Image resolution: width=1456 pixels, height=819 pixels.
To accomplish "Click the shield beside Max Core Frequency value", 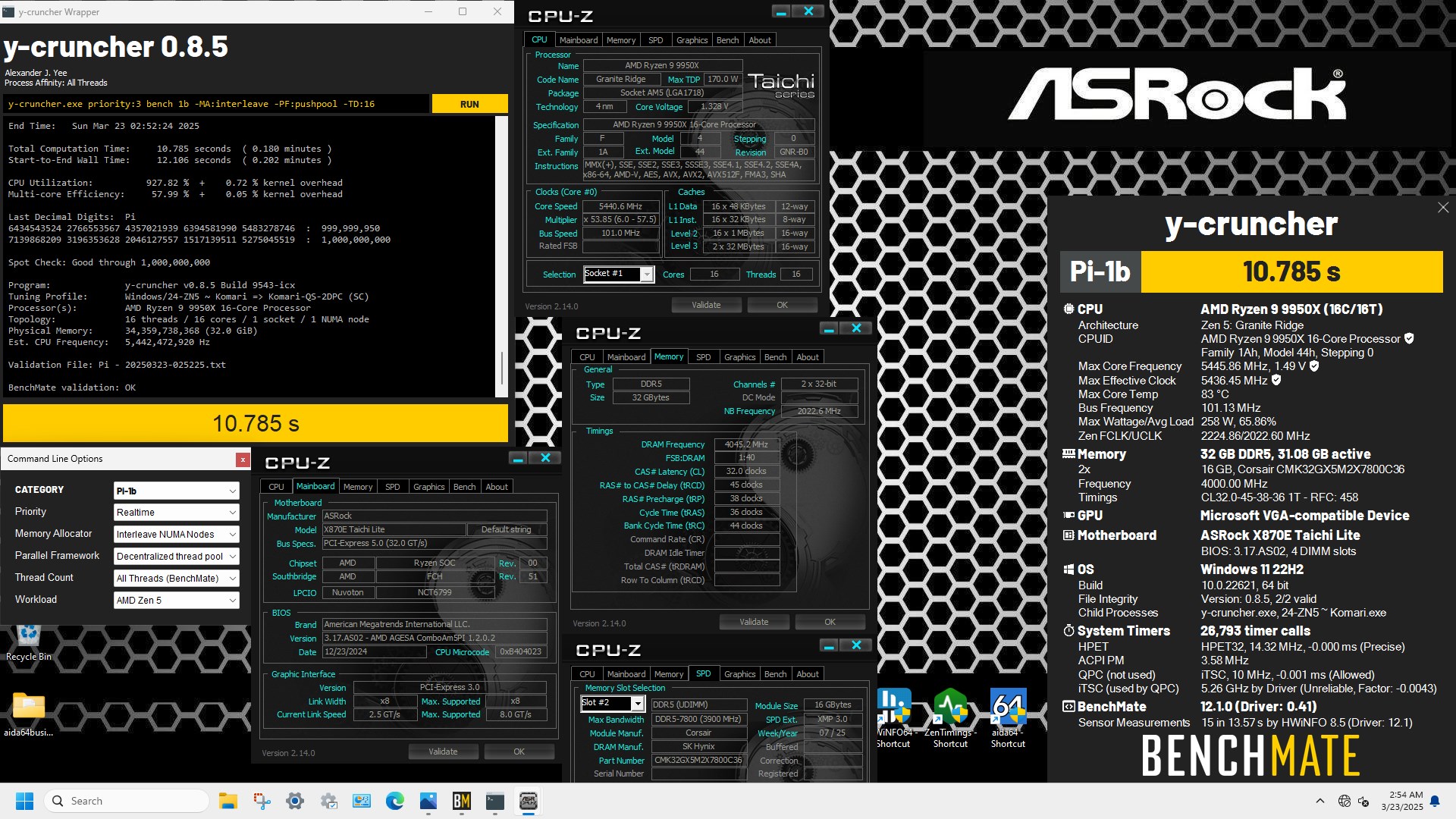I will click(x=1314, y=366).
